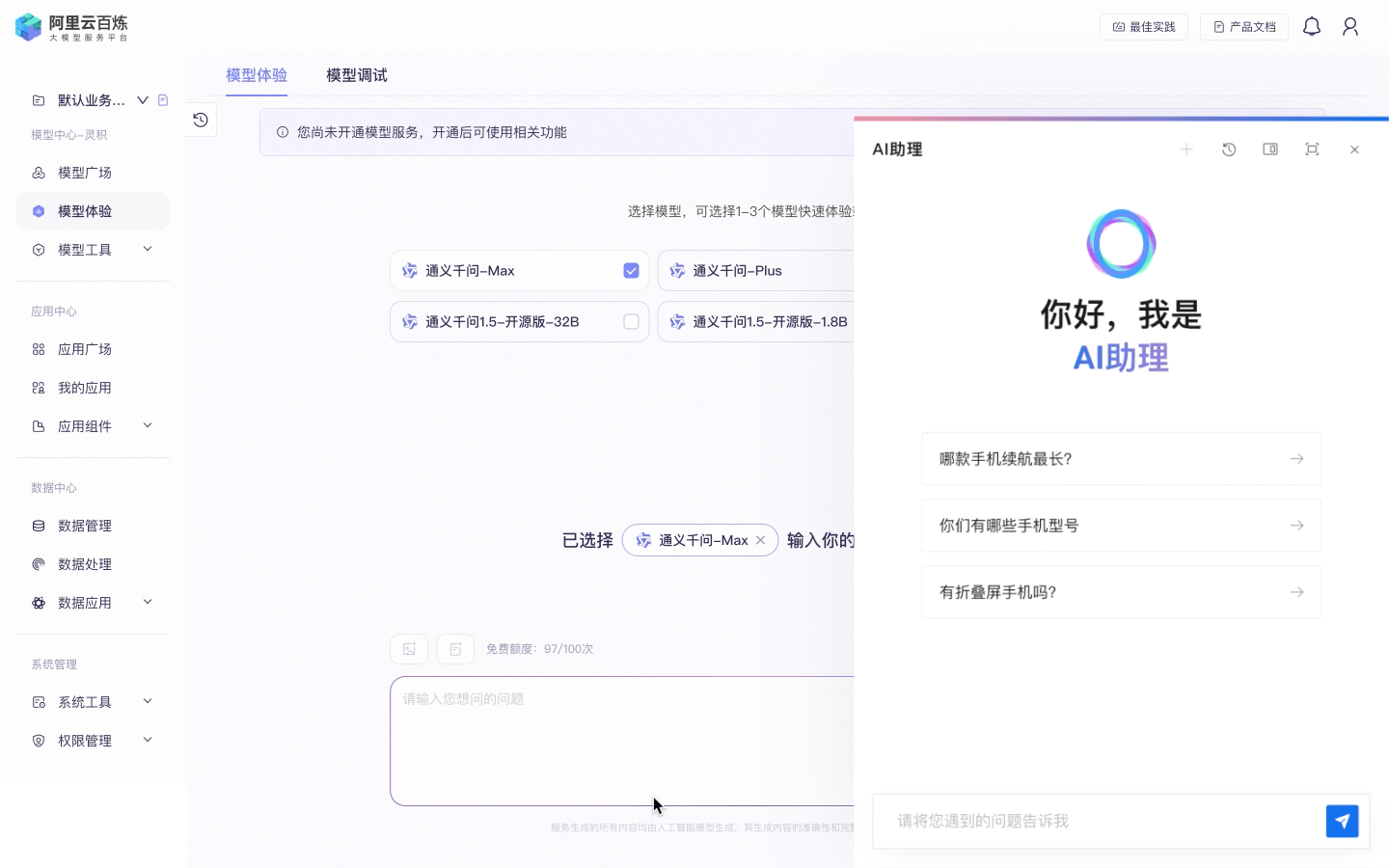Viewport: 1389px width, 868px height.
Task: Click the image upload icon above prompt box
Action: click(409, 649)
